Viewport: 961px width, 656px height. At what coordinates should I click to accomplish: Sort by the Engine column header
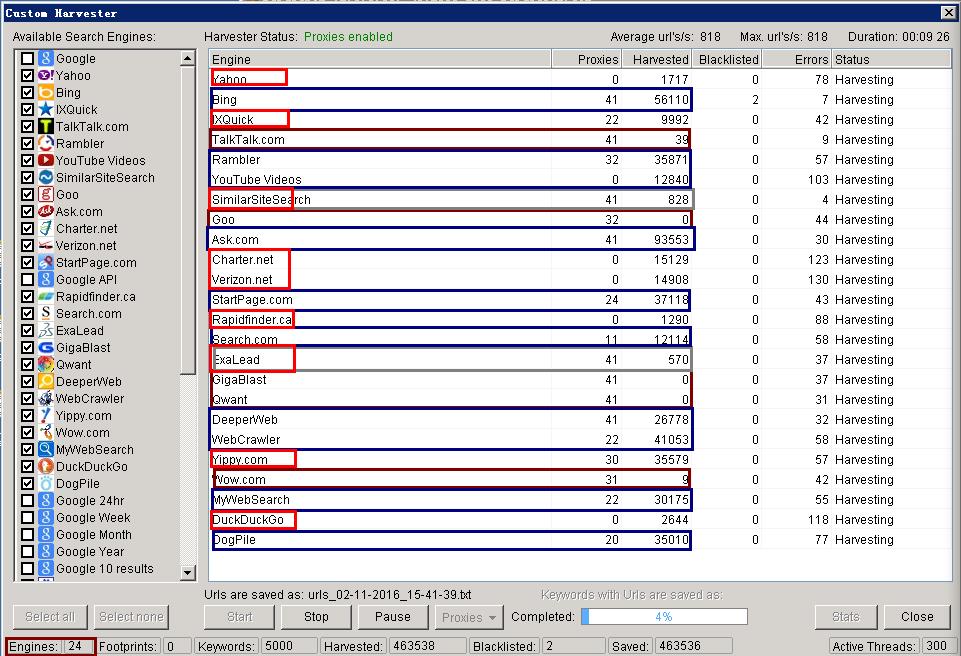tap(380, 59)
